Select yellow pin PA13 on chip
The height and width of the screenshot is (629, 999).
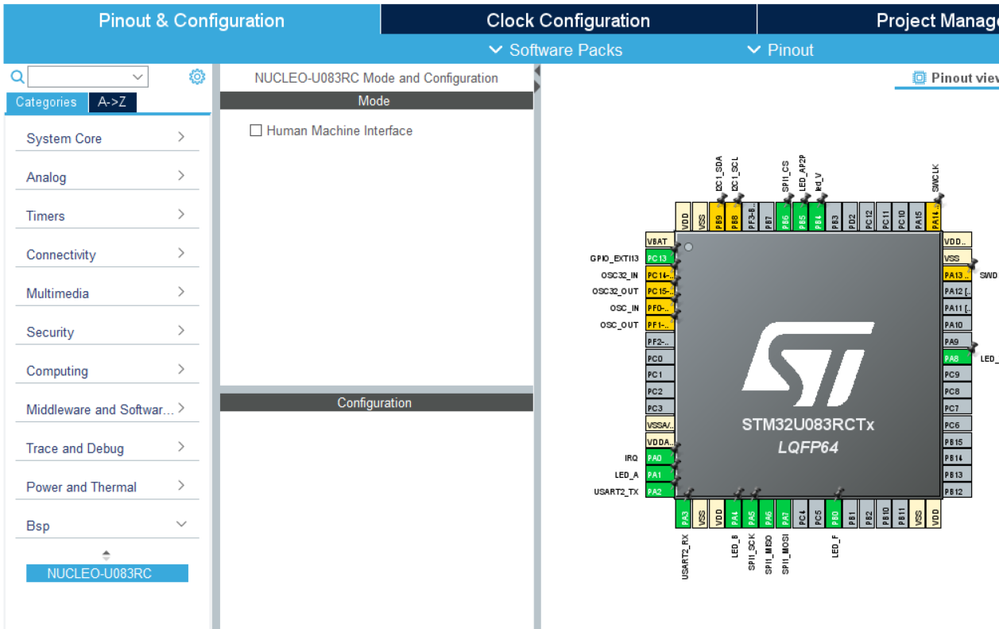[957, 275]
